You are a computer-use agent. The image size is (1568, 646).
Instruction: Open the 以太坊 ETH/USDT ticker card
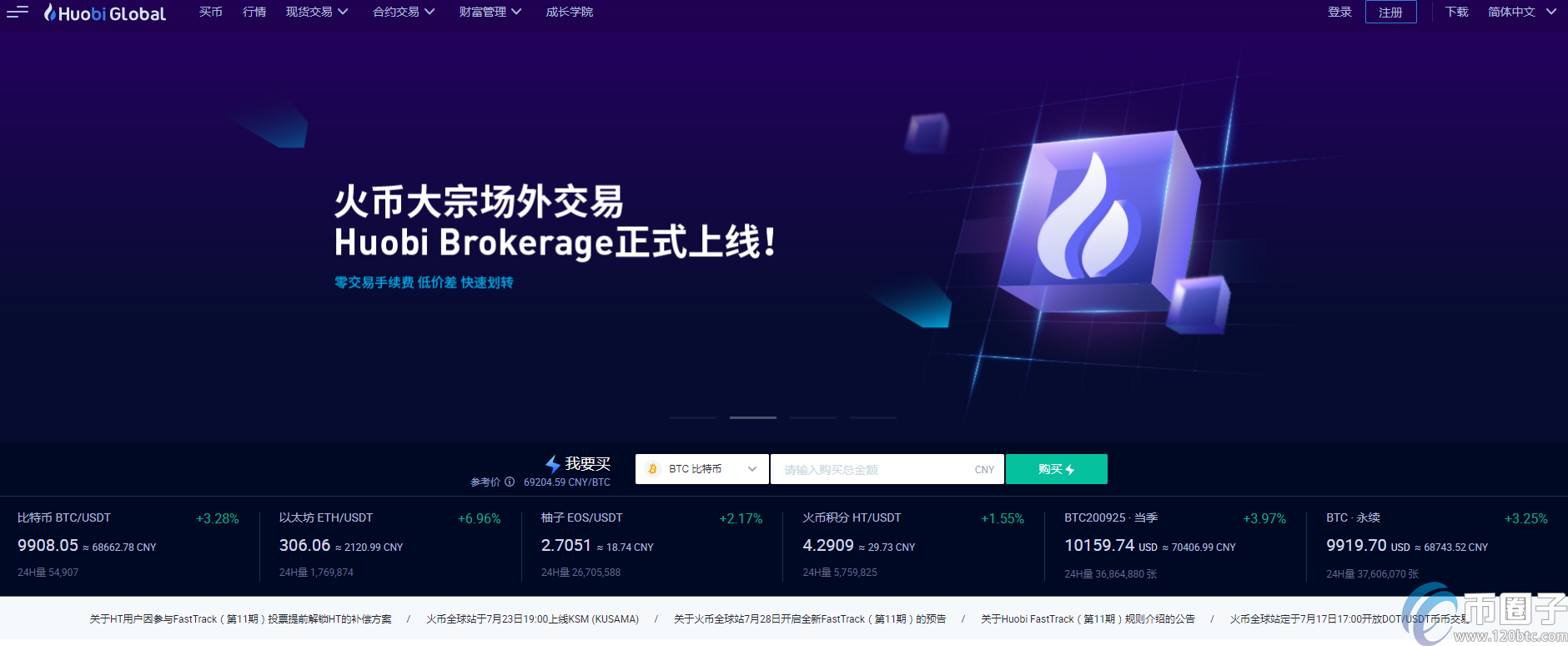[389, 544]
